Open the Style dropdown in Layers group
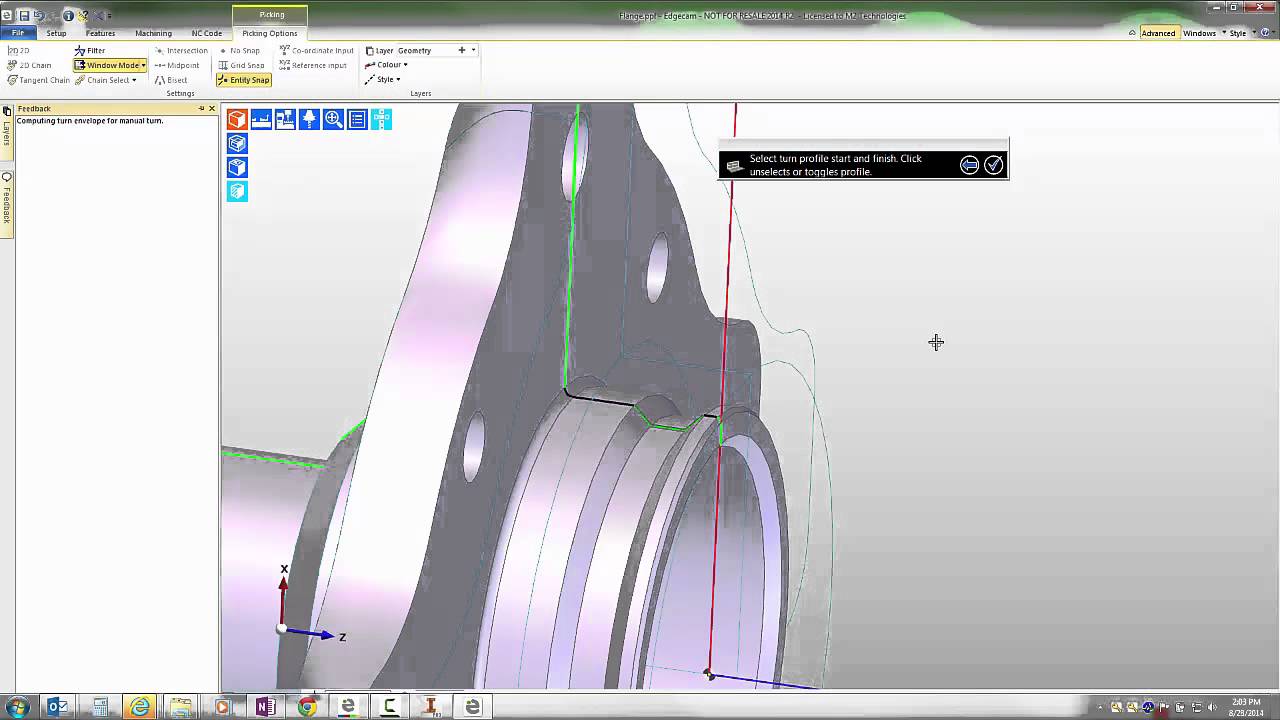 point(383,80)
